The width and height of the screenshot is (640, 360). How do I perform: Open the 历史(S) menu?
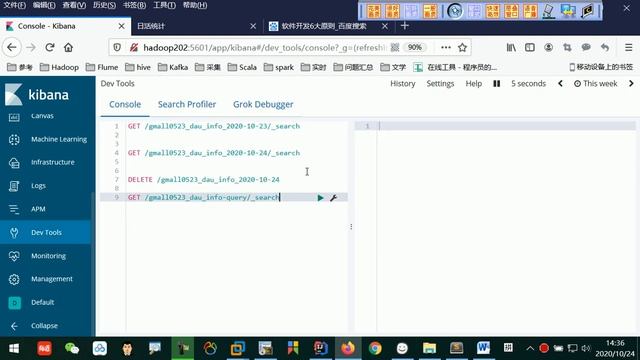[x=104, y=5]
